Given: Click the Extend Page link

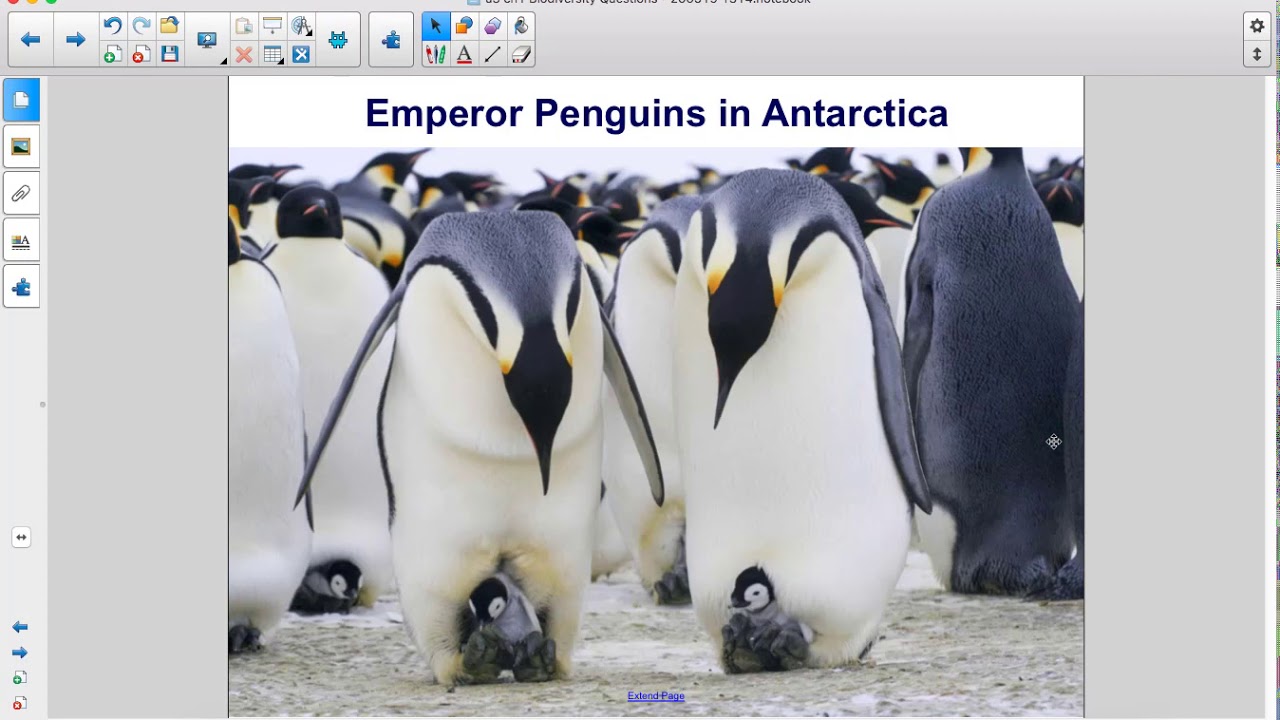Looking at the screenshot, I should [656, 696].
